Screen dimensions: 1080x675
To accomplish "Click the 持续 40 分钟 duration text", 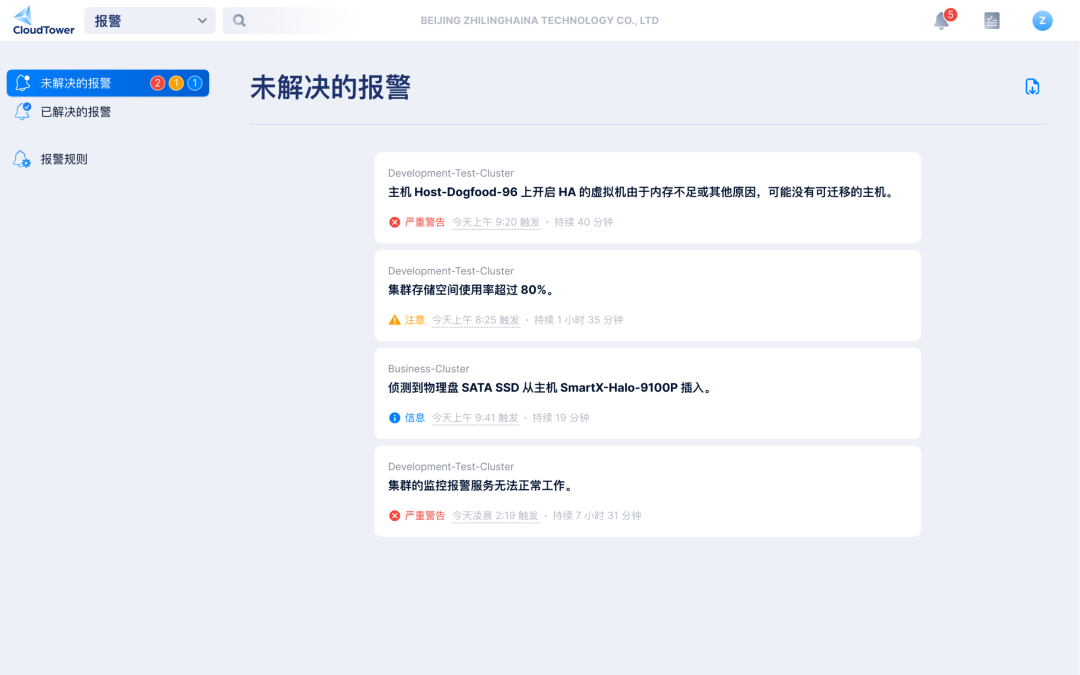I will tap(583, 222).
